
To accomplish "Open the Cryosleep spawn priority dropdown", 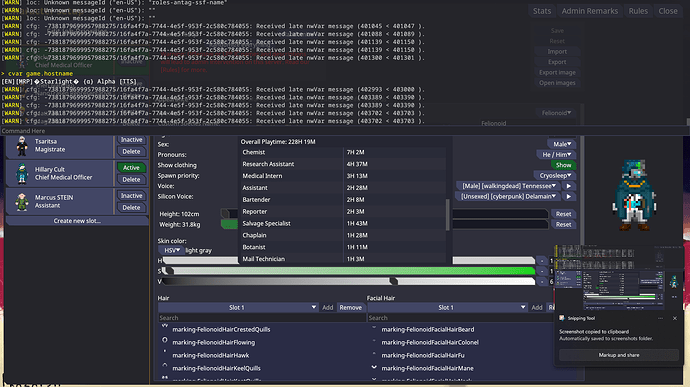I will (x=554, y=175).
